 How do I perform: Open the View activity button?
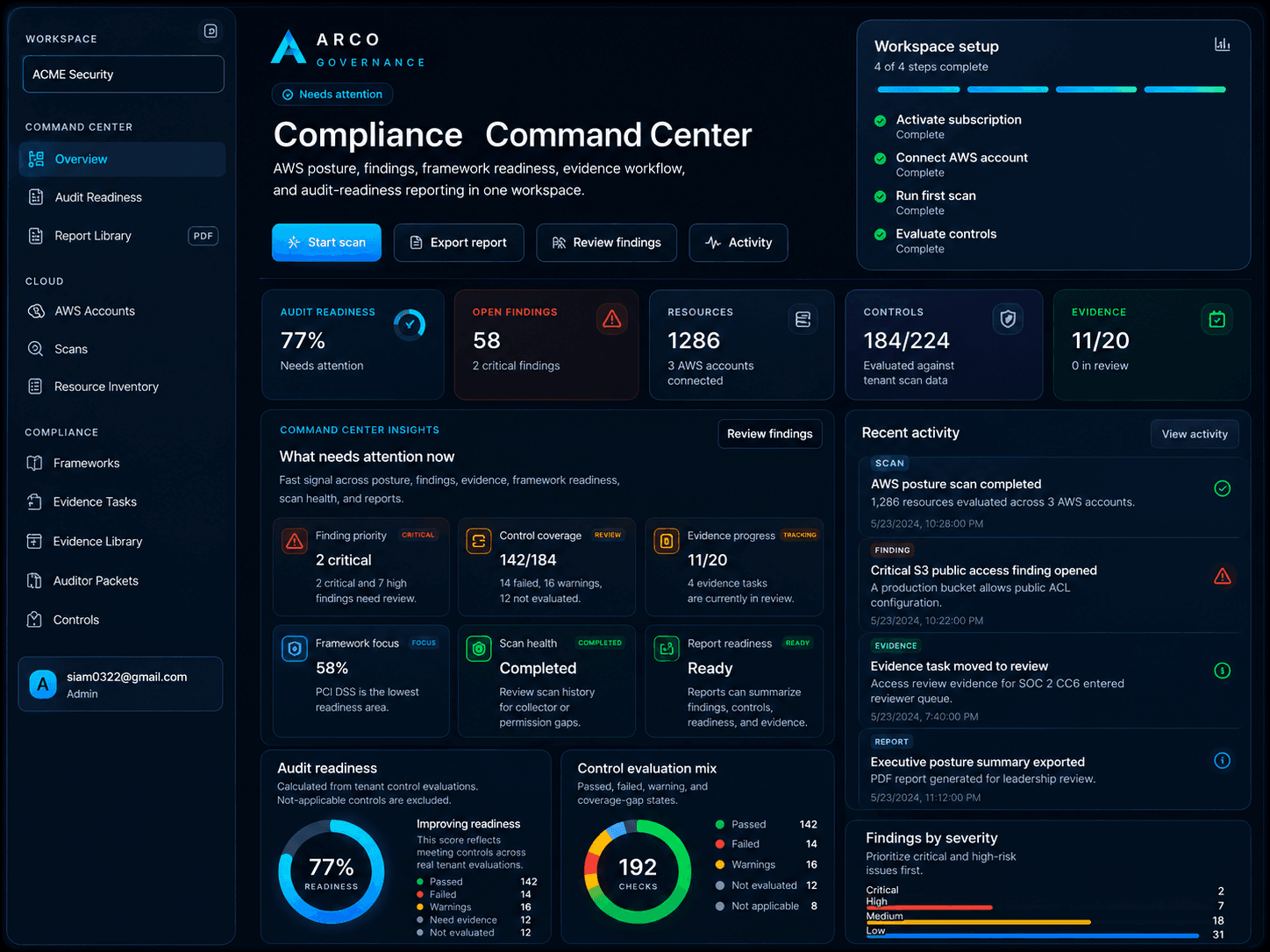1195,434
